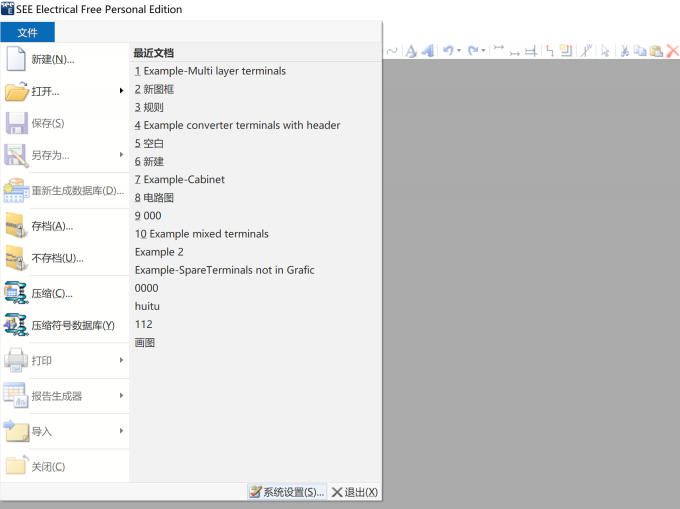Click the 不存档(U) unarchive icon
Screen dimensions: 680x509
pos(16,258)
